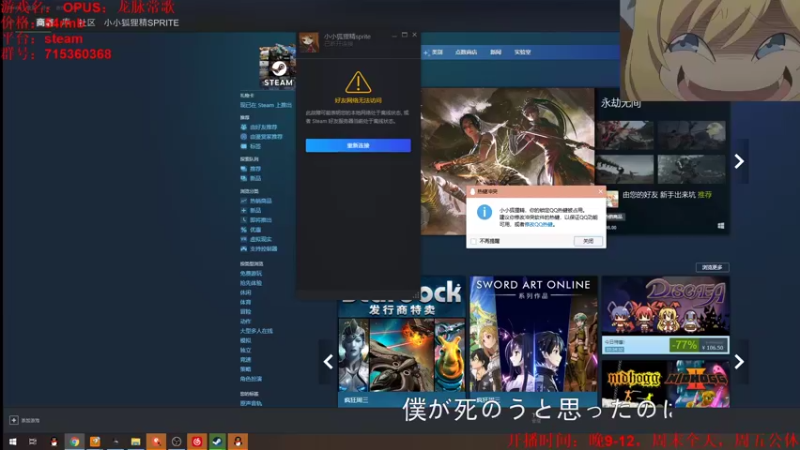The image size is (800, 450).
Task: Click the discovery queue 推荐 icon
Action: coord(243,169)
